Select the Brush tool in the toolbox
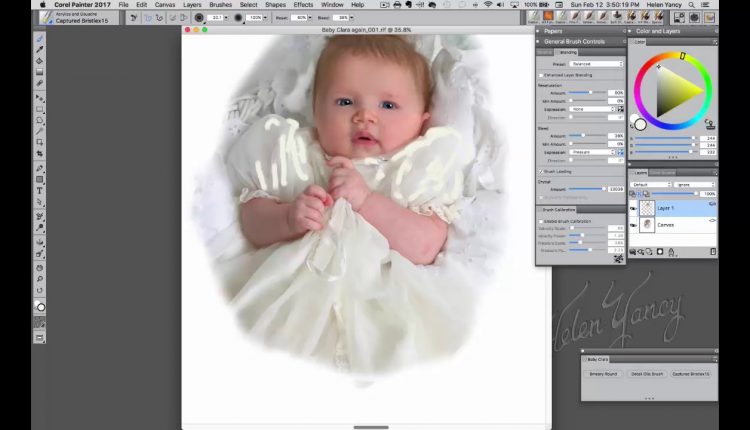Screen dimensions: 750x430 (x=40, y=38)
